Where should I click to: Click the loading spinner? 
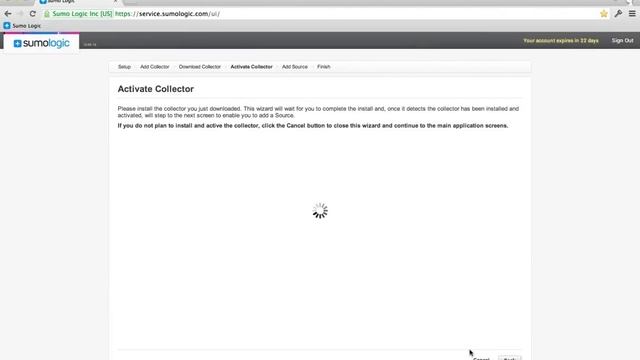click(320, 211)
